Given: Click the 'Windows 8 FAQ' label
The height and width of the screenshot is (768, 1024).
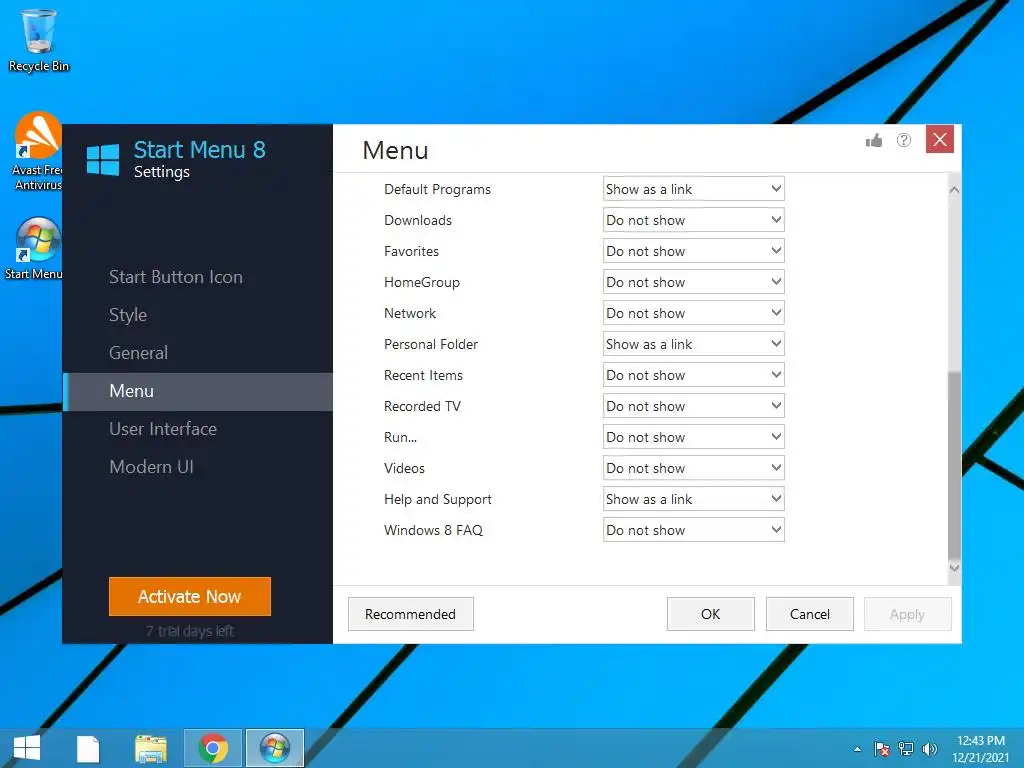Looking at the screenshot, I should pos(434,530).
